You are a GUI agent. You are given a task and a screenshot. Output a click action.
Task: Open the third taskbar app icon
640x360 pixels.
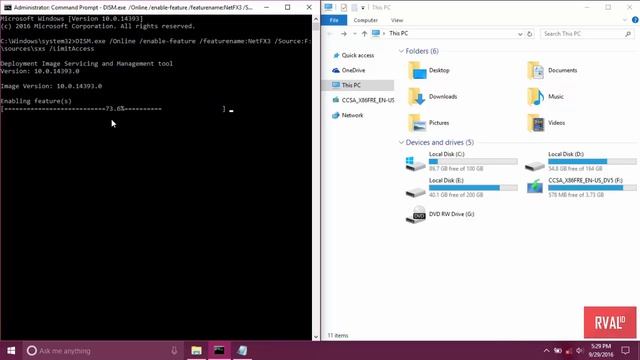(242, 351)
